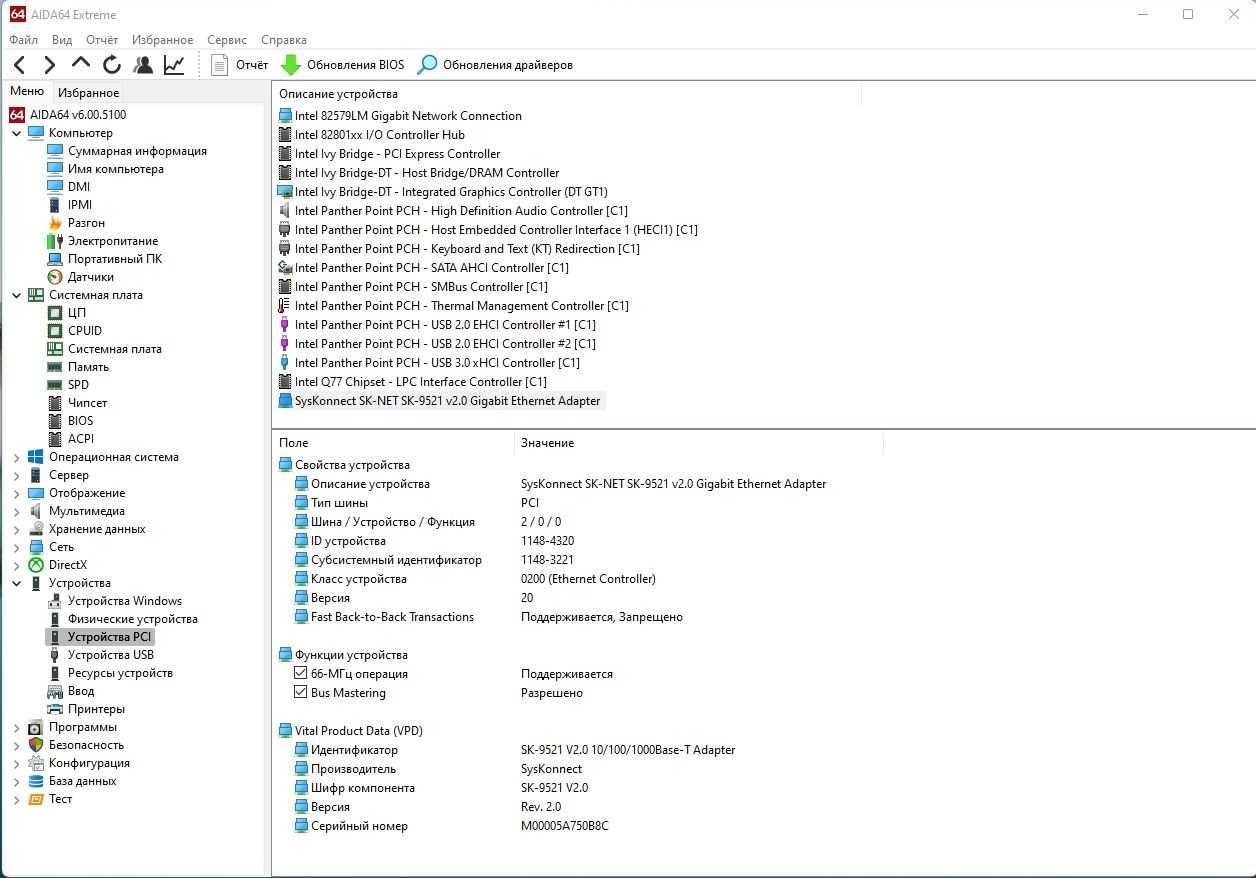Go forward with the right arrow icon

49,65
